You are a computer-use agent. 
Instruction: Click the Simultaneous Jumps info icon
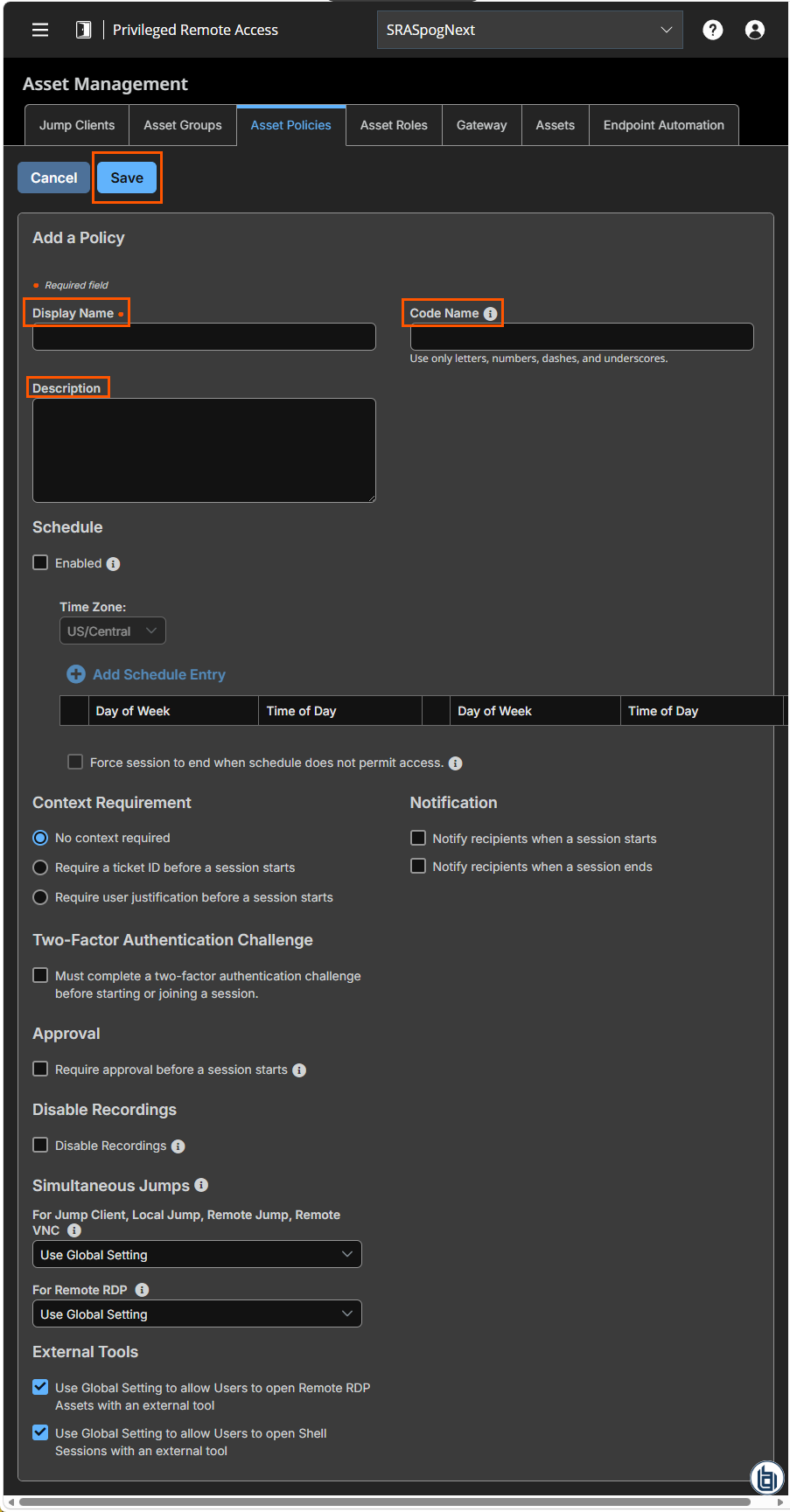point(201,1185)
